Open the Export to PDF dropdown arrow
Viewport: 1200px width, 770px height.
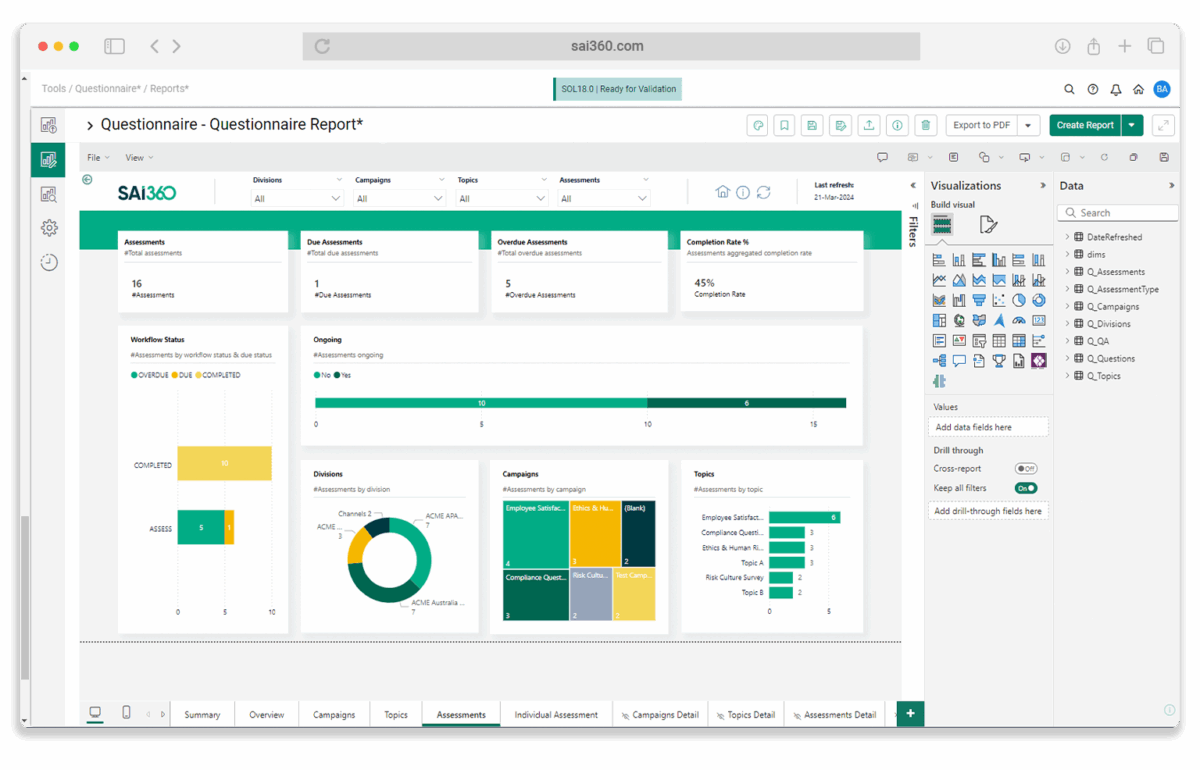[x=1028, y=125]
